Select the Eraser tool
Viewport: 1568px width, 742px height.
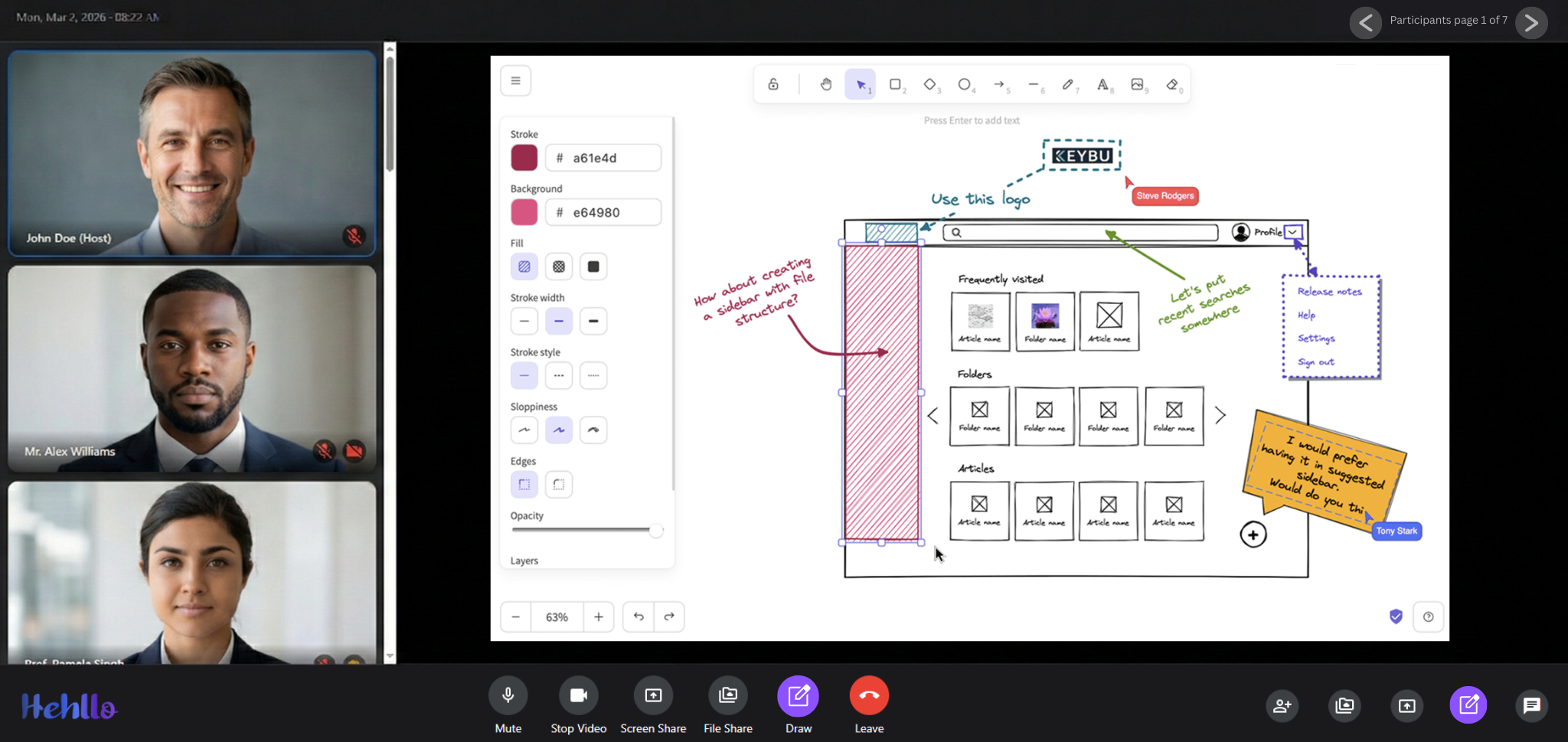(1172, 84)
